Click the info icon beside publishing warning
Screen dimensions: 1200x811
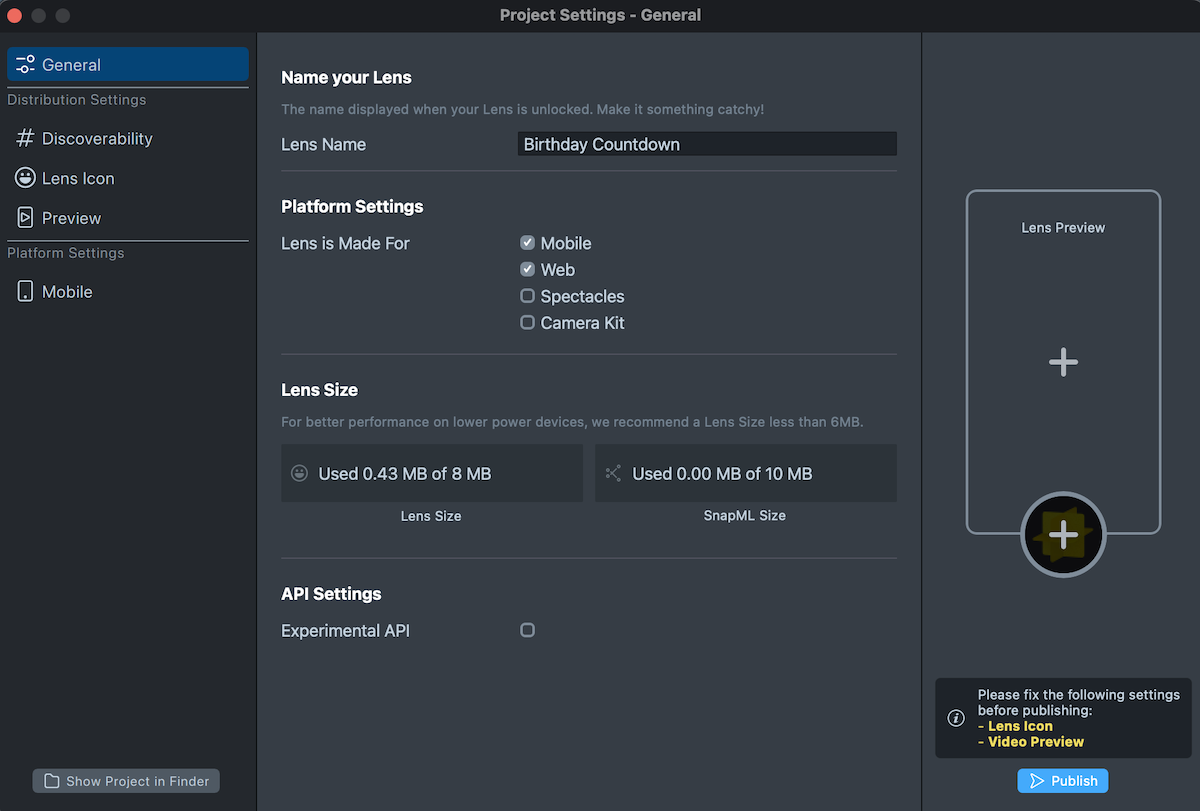coord(955,718)
